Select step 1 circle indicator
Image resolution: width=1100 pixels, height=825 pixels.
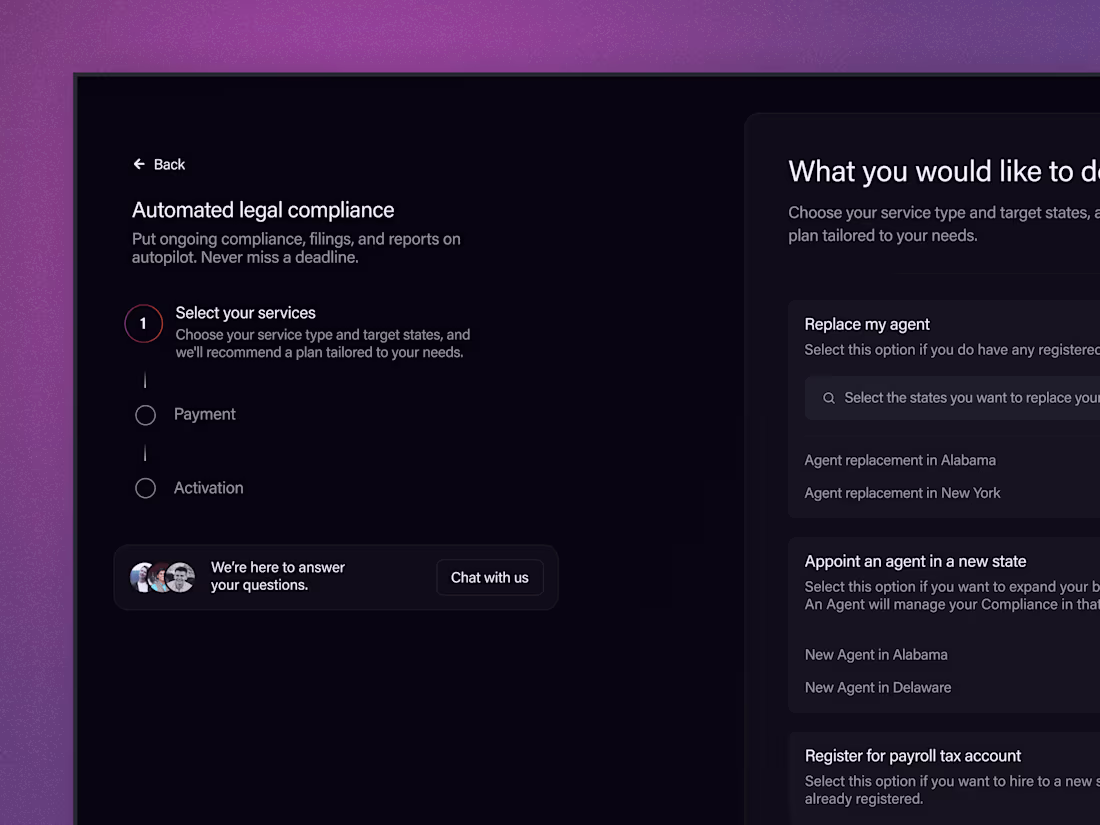coord(143,324)
